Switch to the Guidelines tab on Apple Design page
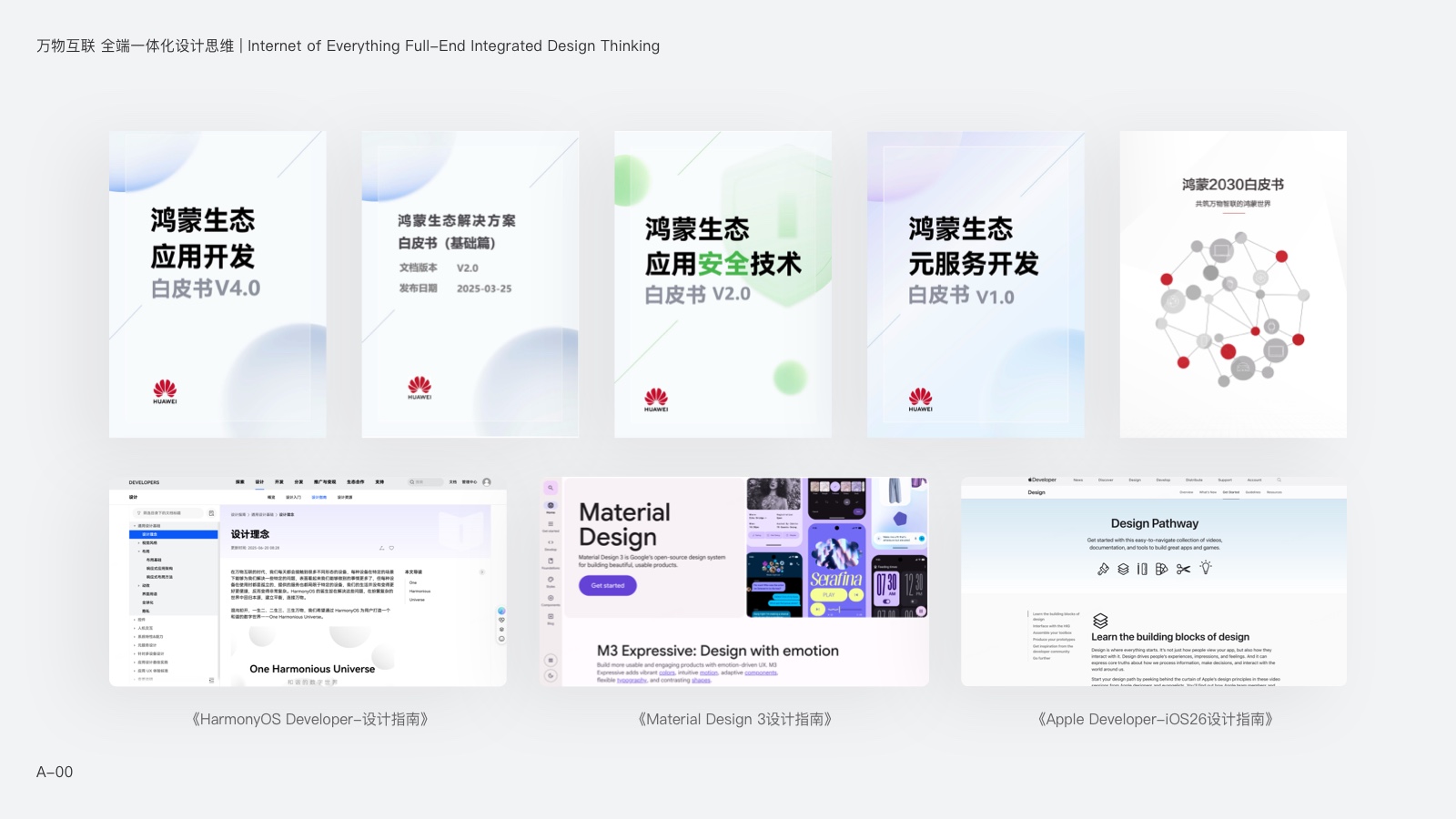Image resolution: width=1456 pixels, height=819 pixels. (x=1253, y=492)
